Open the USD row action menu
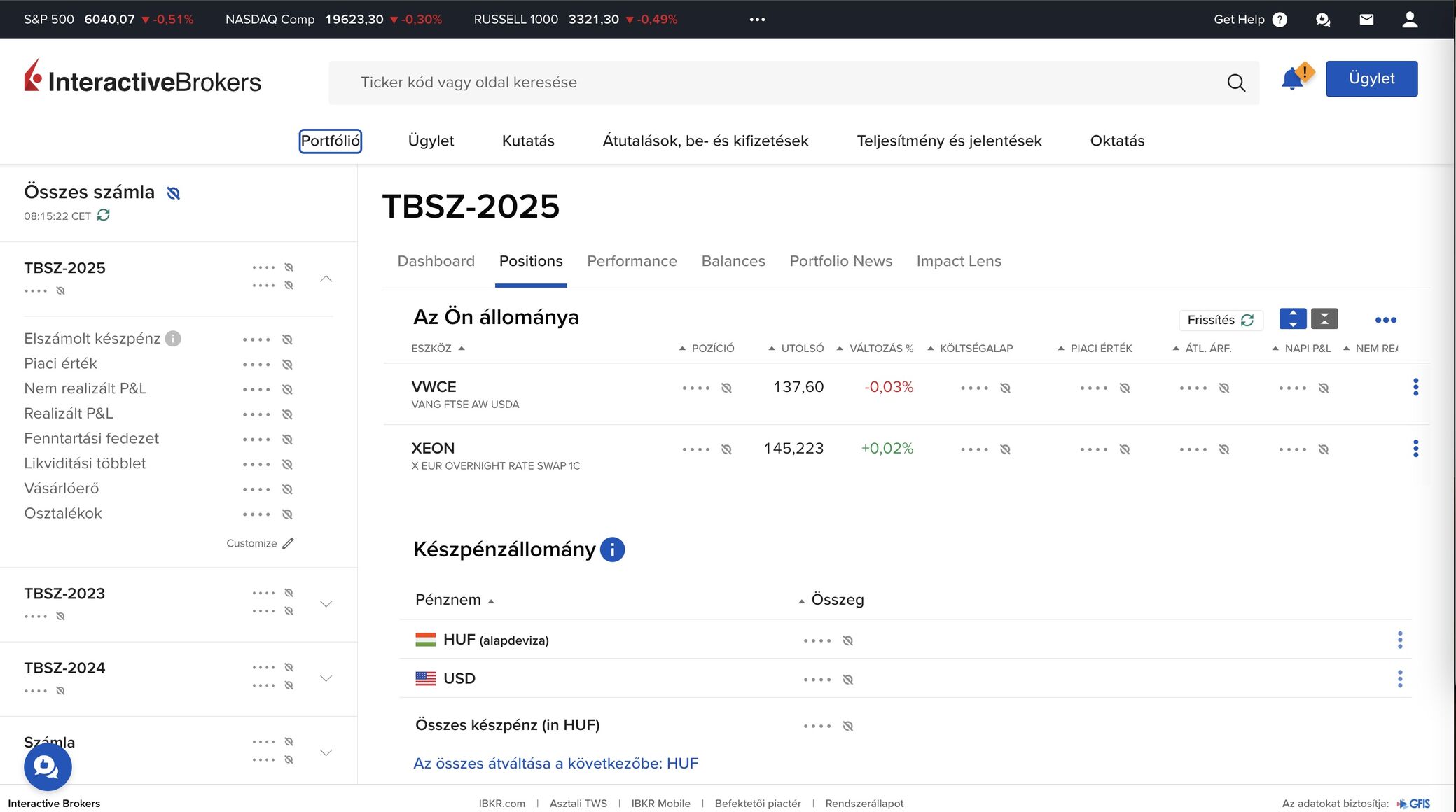The width and height of the screenshot is (1456, 812). click(1400, 679)
